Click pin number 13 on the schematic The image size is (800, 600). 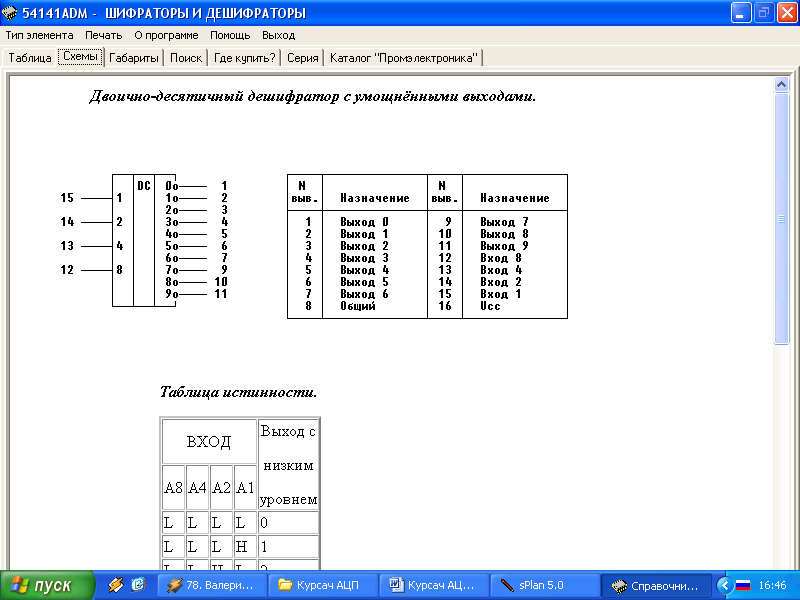[x=67, y=246]
